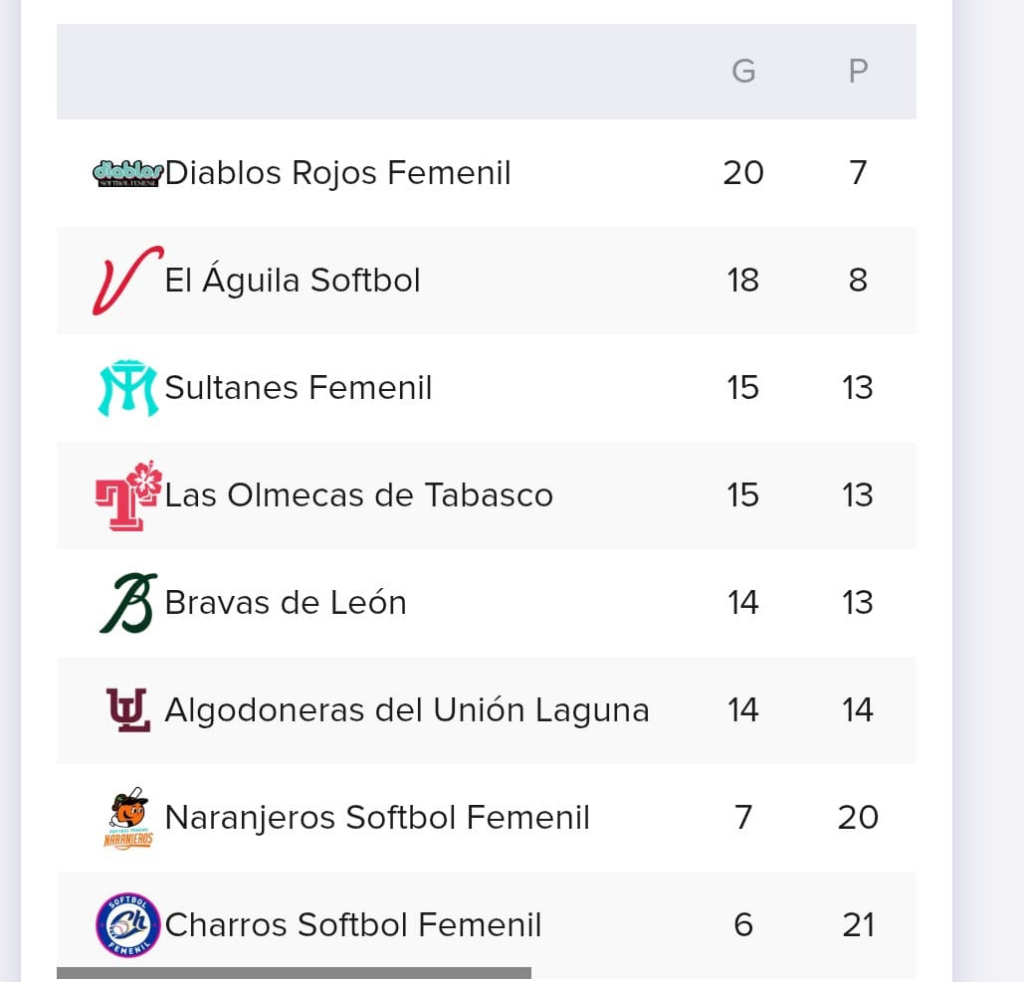Click Algodoneras del Unión Laguna team name
Image resolution: width=1024 pixels, height=982 pixels.
coord(407,710)
